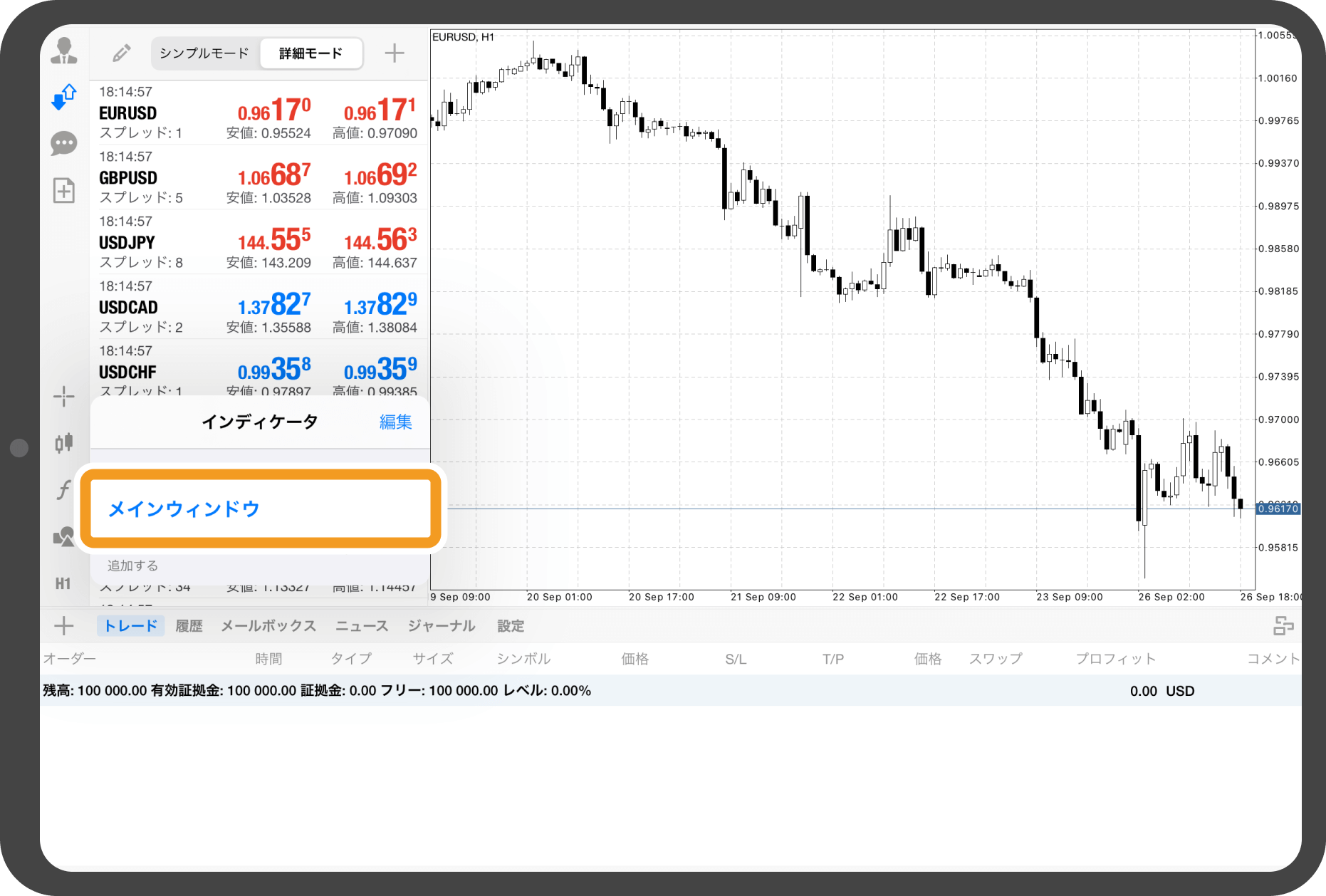Switch to 詳細モード
The width and height of the screenshot is (1326, 896).
310,53
